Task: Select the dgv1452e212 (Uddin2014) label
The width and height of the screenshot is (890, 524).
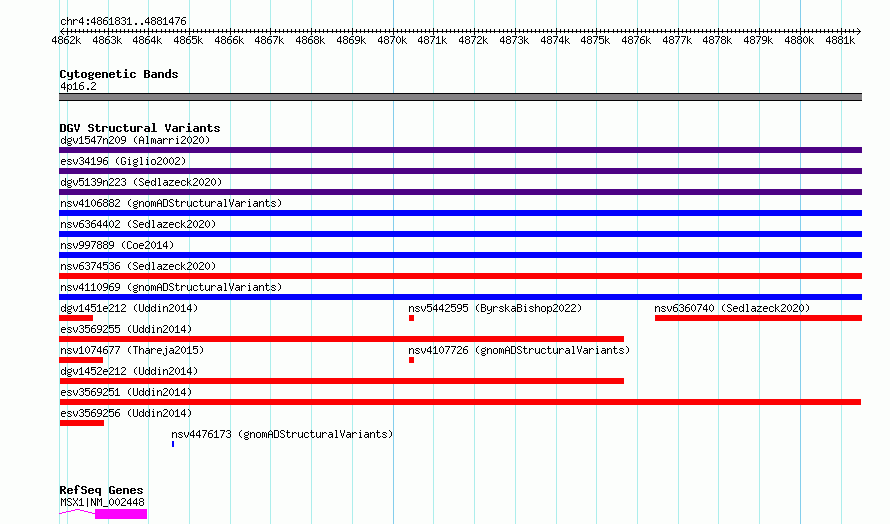Action: (129, 371)
